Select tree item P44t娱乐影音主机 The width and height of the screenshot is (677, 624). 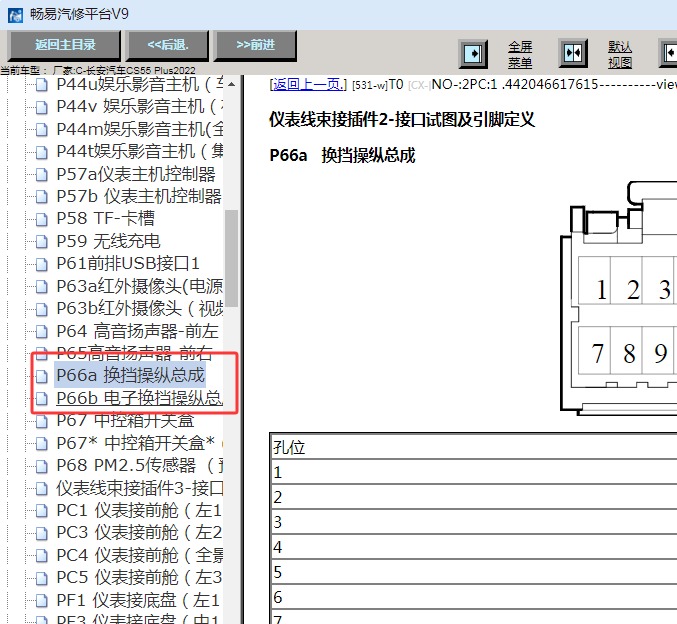click(x=139, y=152)
